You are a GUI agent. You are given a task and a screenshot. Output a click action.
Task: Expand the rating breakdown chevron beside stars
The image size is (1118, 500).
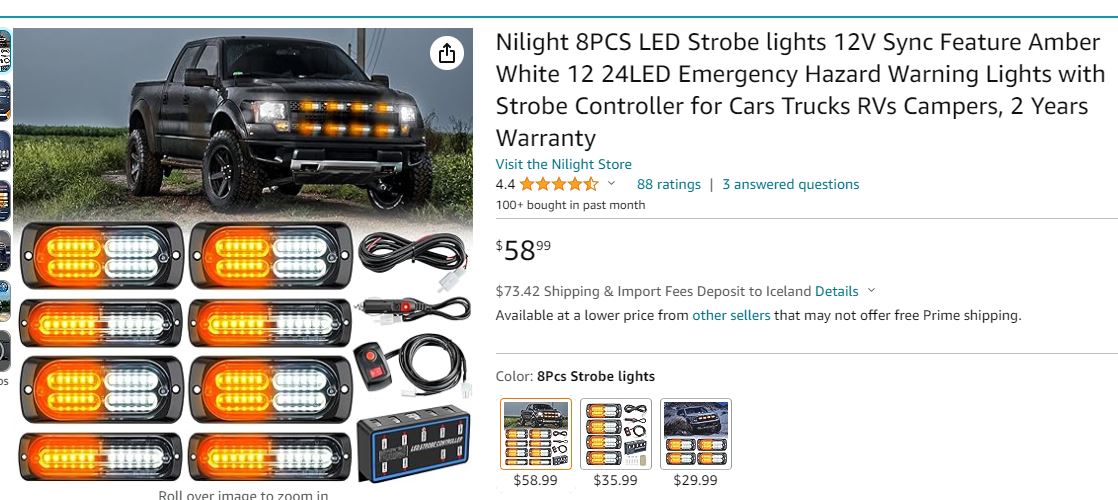(x=611, y=183)
